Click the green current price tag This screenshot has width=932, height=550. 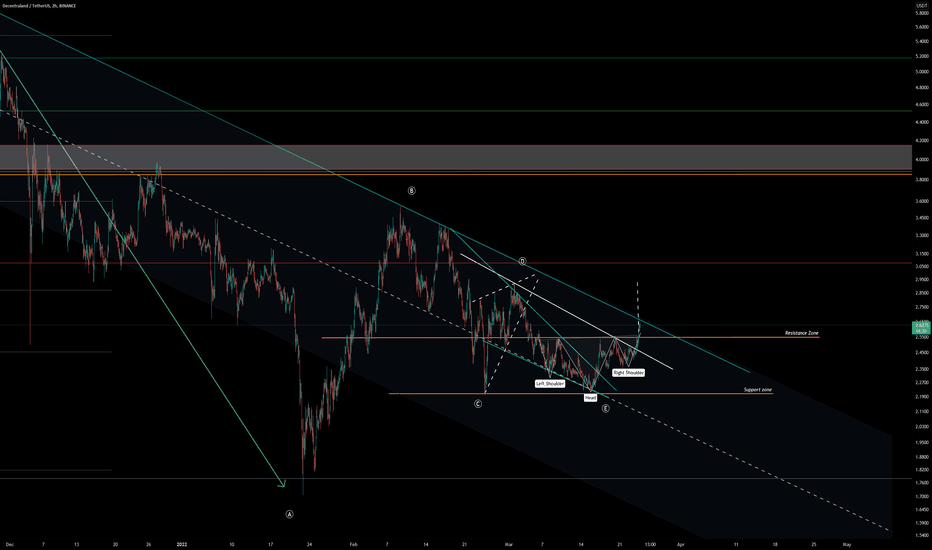[921, 328]
